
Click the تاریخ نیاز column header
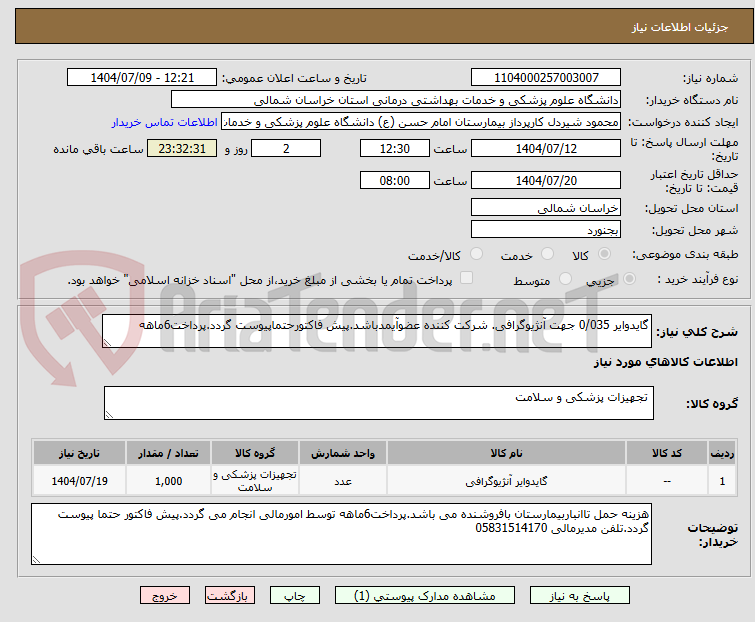coord(79,453)
